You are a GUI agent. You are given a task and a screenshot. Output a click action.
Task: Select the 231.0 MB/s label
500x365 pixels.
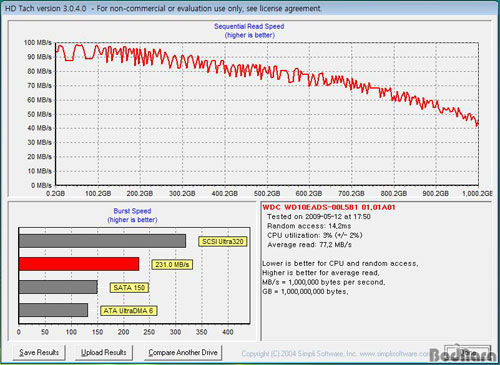(x=172, y=265)
